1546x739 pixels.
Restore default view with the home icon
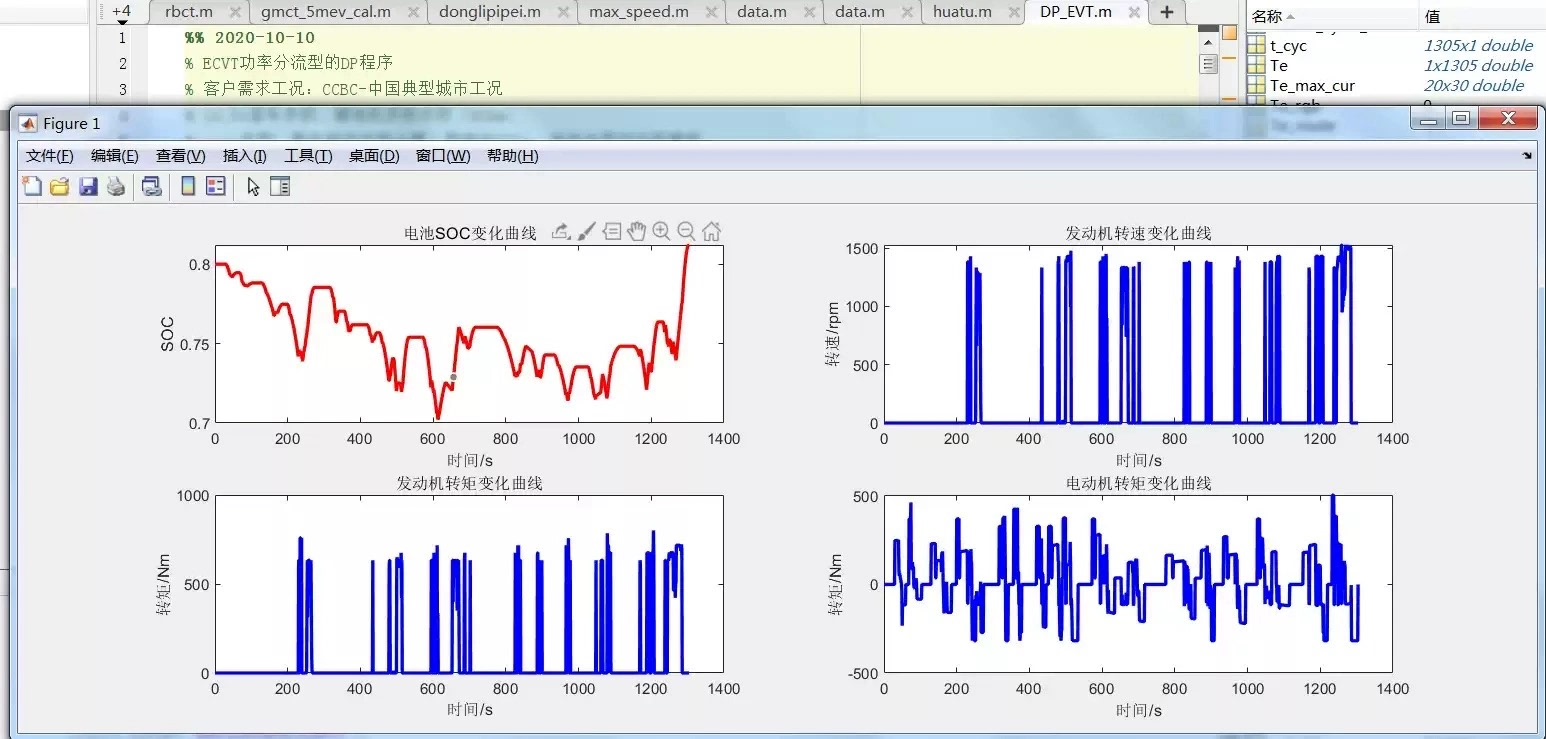[711, 231]
